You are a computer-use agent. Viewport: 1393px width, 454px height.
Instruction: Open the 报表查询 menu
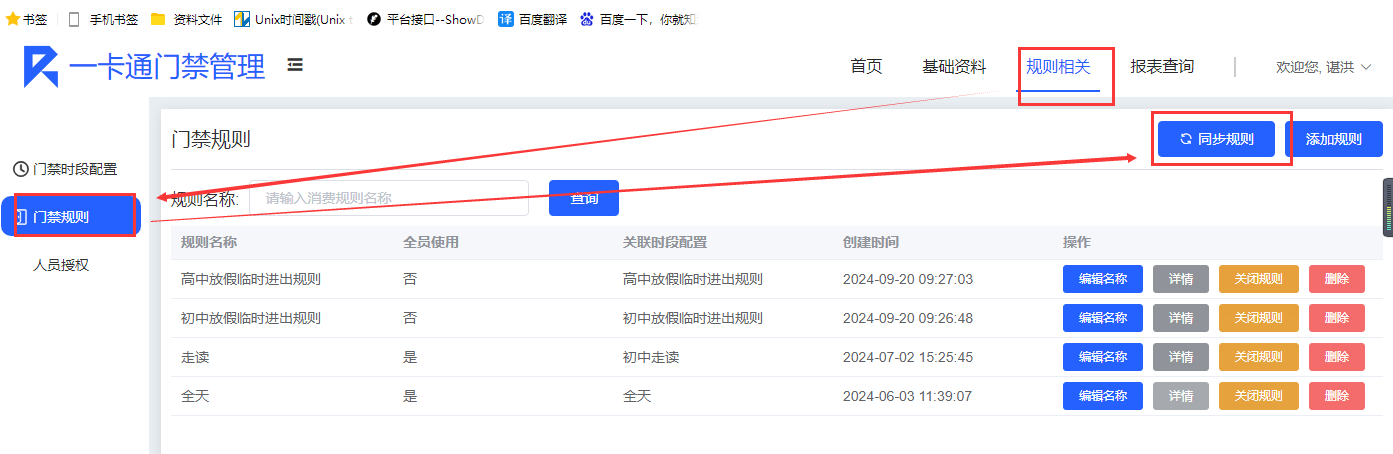point(1162,67)
